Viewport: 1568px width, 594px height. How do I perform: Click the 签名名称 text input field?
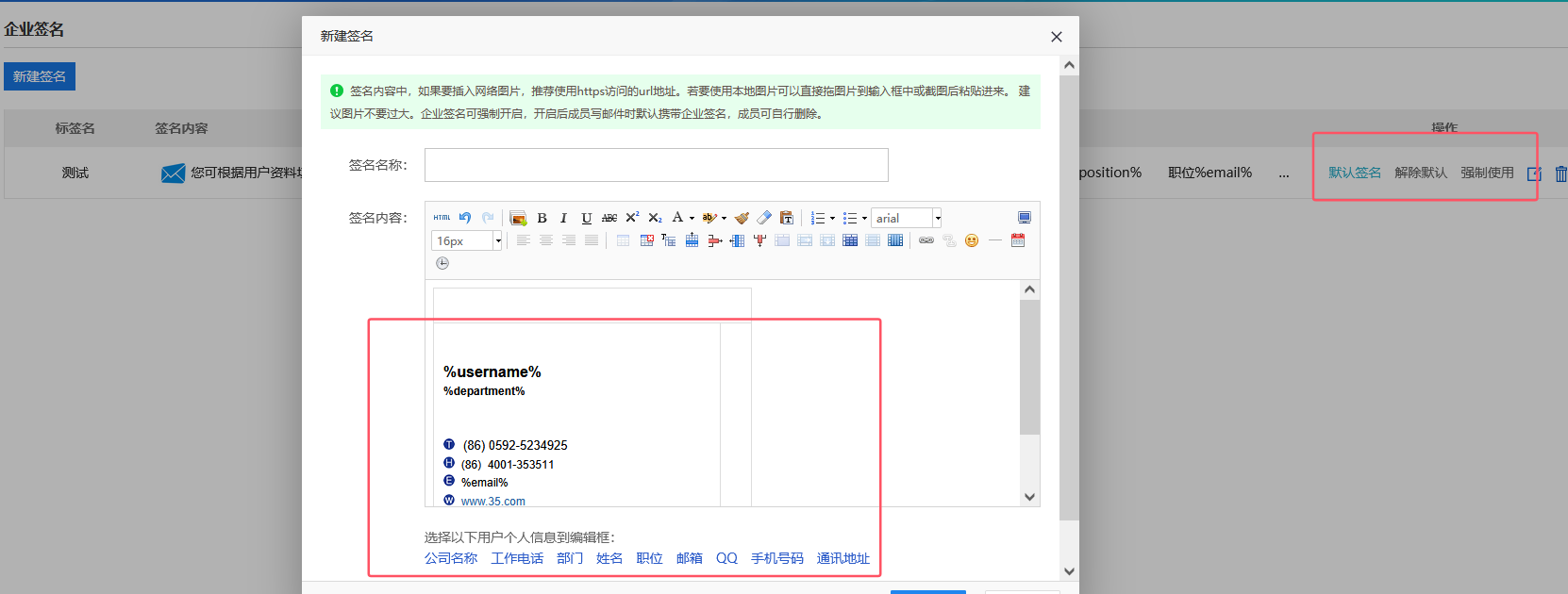[x=656, y=165]
